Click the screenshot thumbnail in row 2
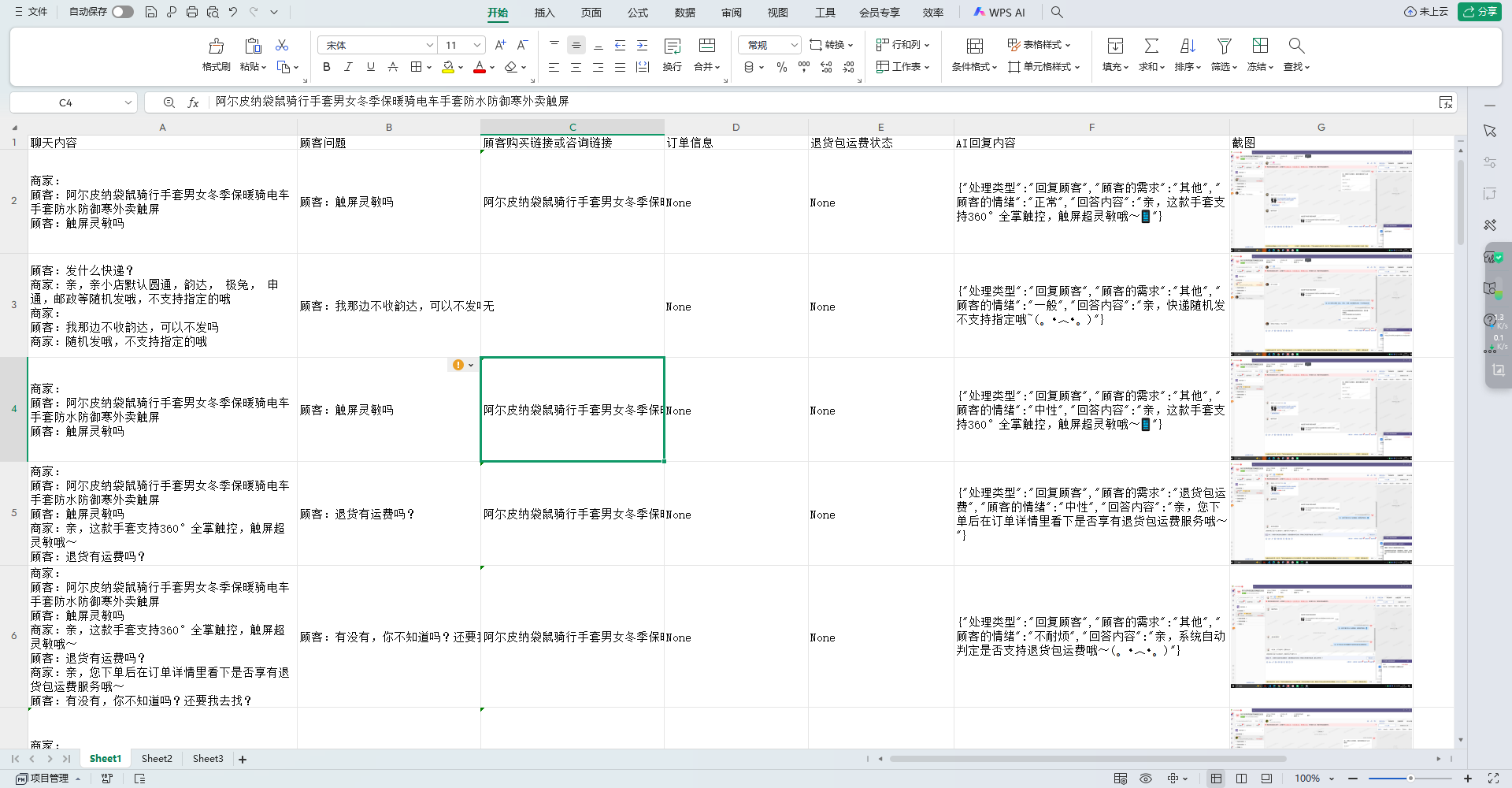This screenshot has height=788, width=1512. (1321, 202)
